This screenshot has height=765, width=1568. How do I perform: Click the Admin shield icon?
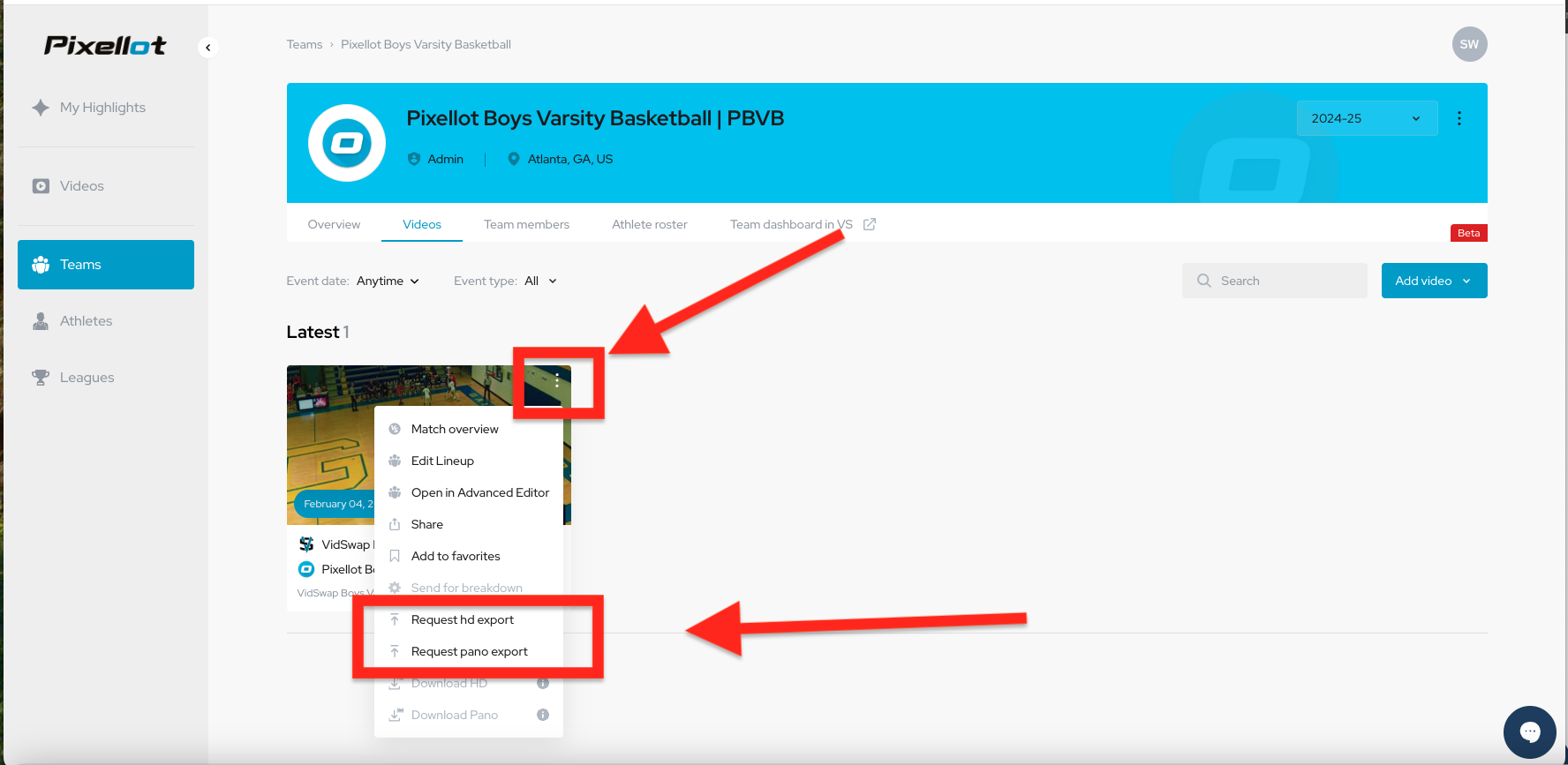[414, 159]
